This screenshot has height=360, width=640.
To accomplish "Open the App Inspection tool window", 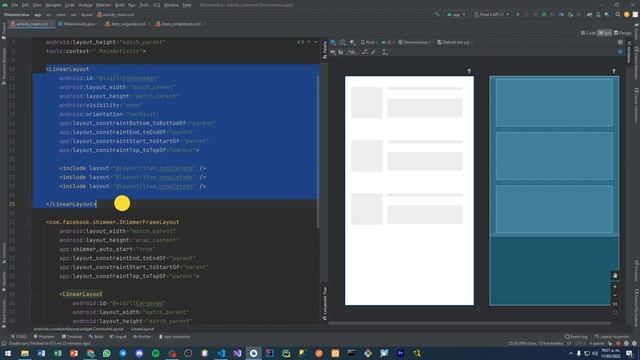I will (x=175, y=337).
